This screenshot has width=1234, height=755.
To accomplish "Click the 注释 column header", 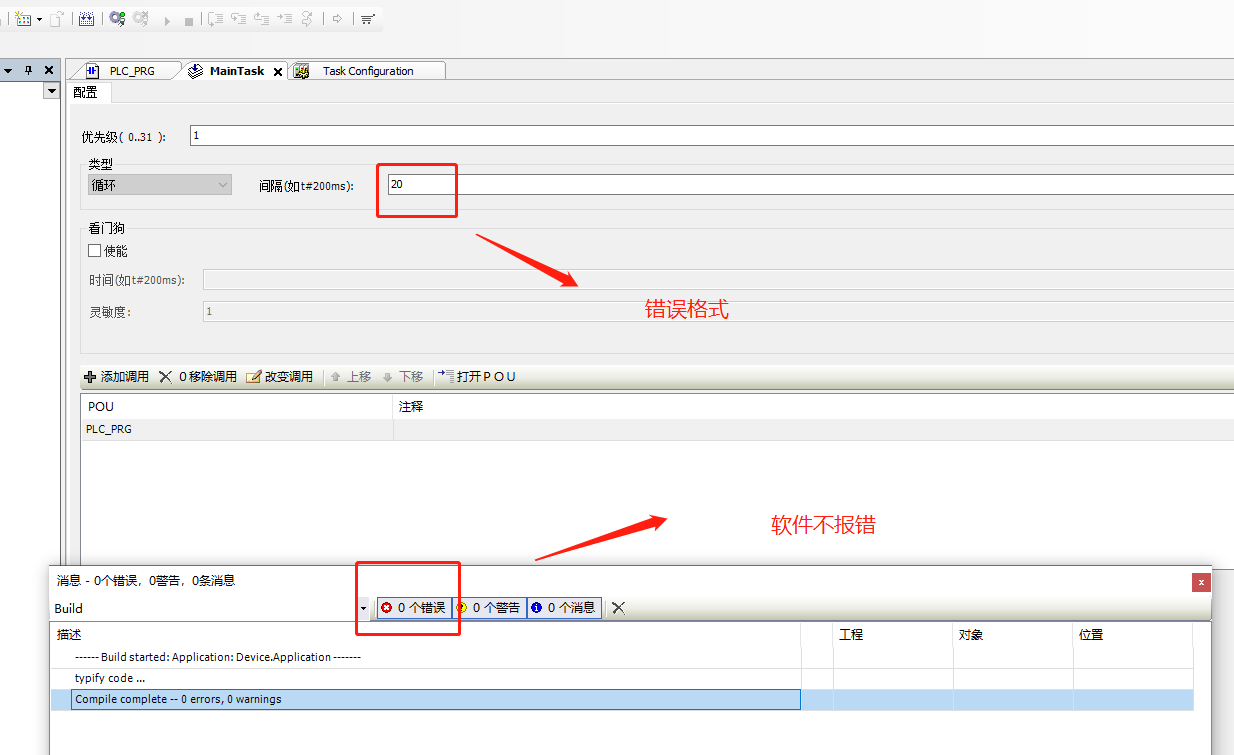I will click(x=813, y=407).
